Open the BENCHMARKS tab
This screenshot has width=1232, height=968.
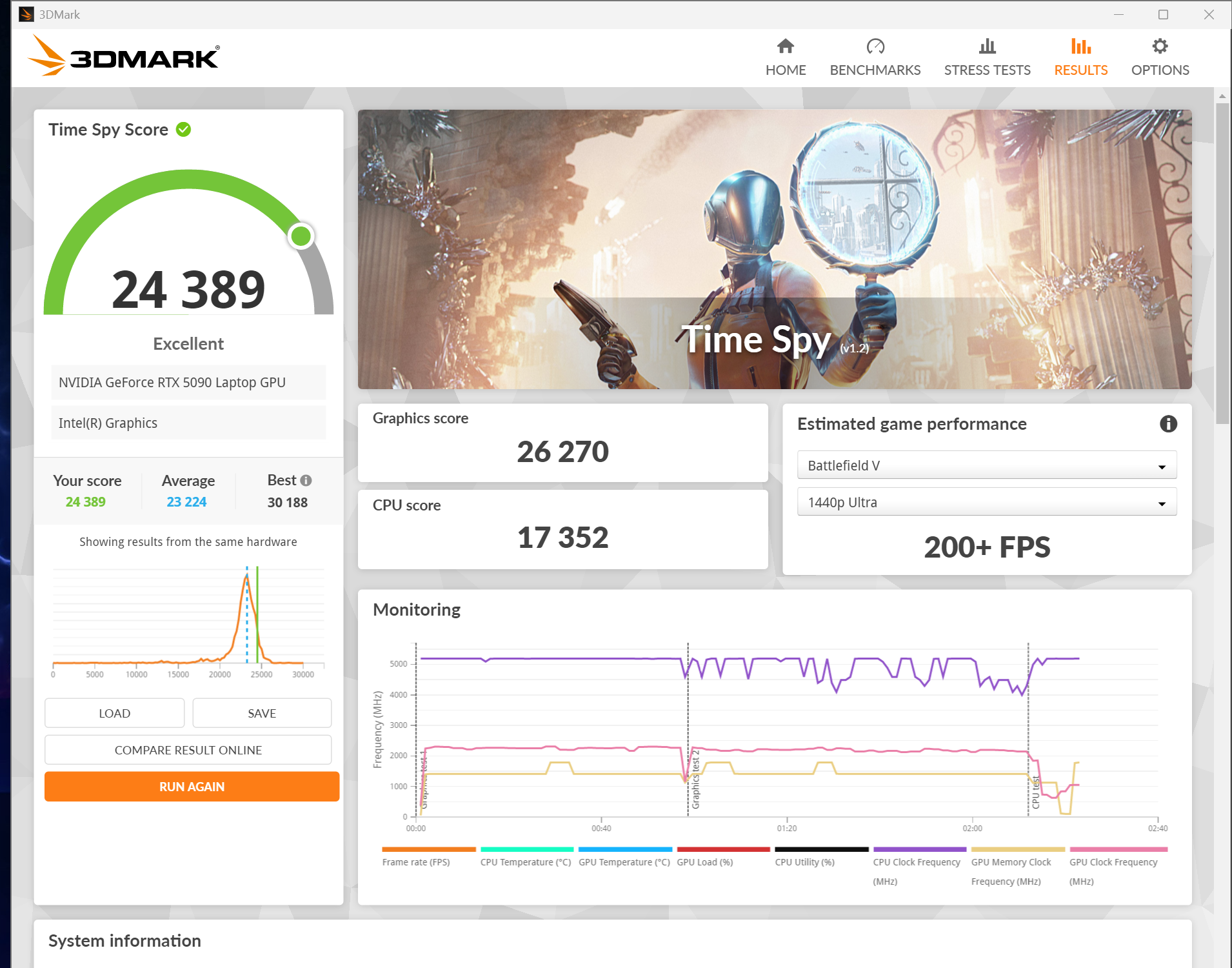(x=875, y=57)
